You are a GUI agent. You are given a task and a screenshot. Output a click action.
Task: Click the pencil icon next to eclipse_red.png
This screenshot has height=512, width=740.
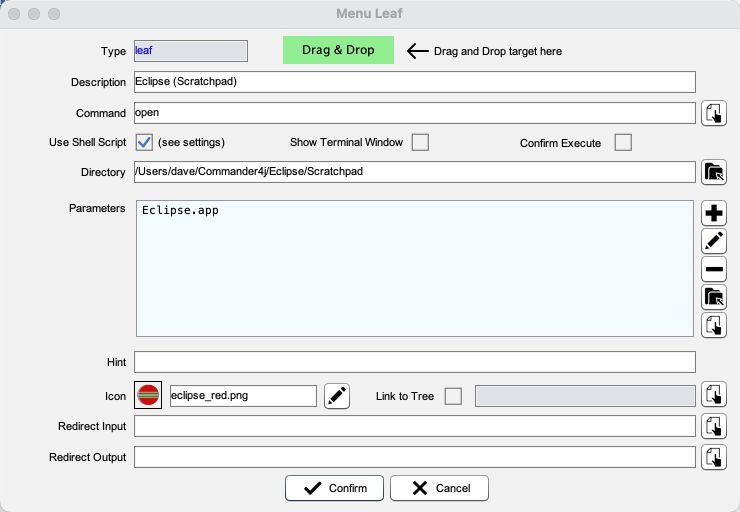pos(338,396)
